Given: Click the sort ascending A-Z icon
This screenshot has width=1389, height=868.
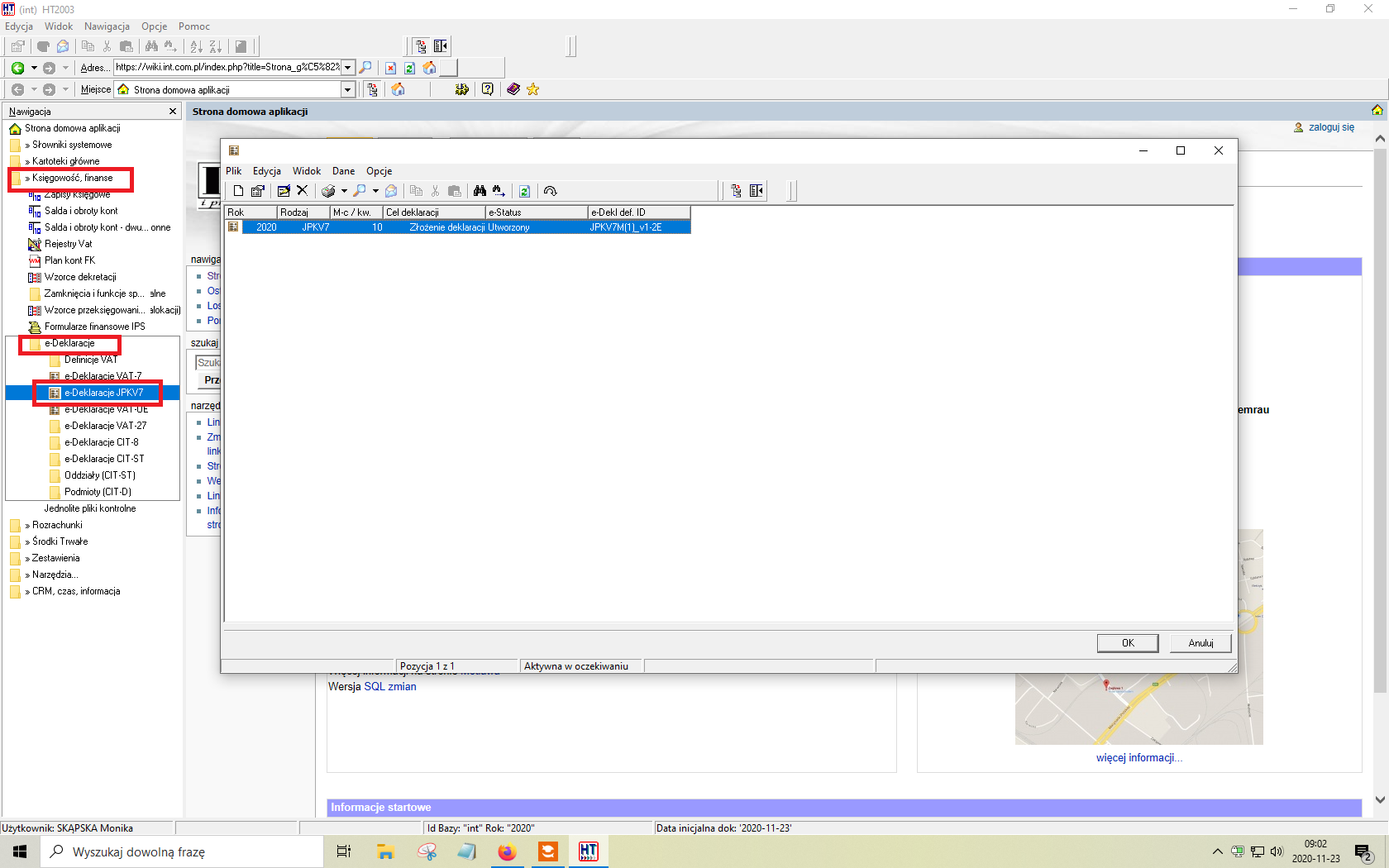Looking at the screenshot, I should [196, 46].
